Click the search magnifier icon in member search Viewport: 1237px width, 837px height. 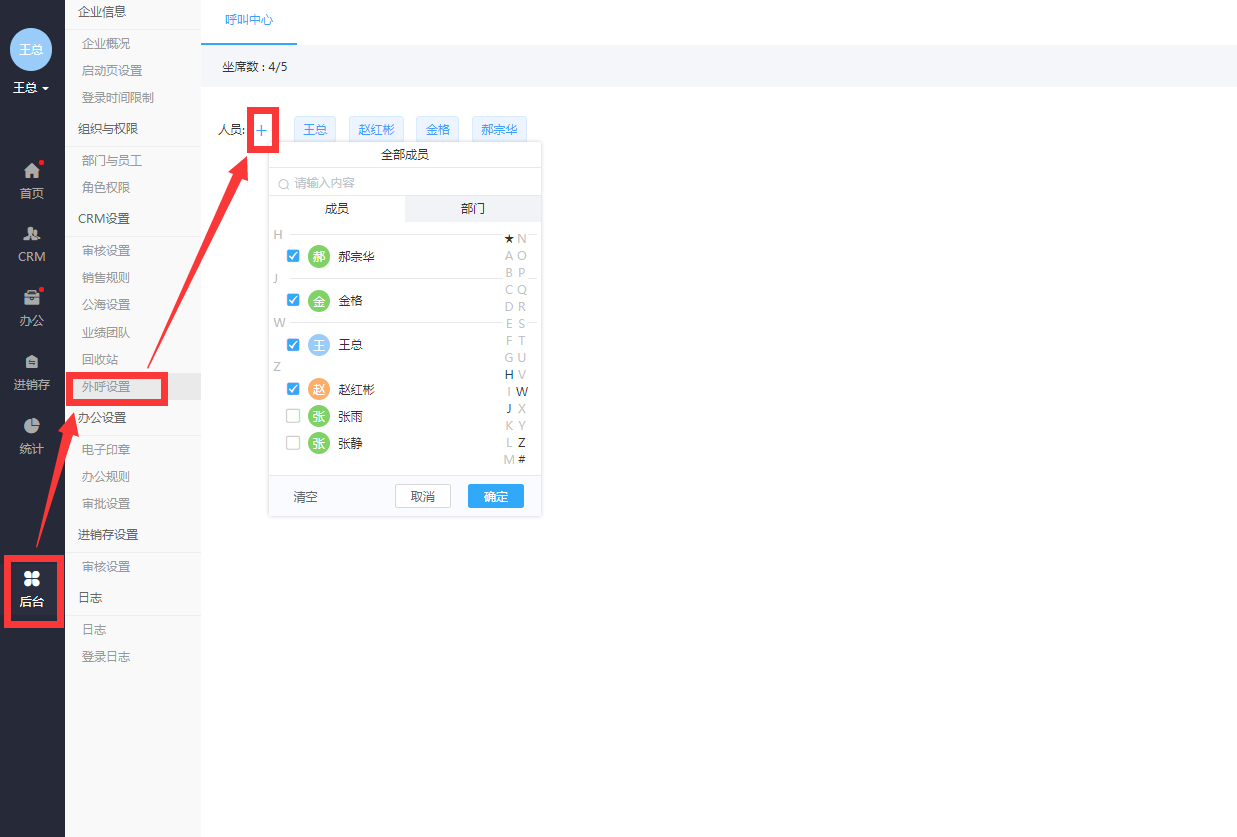point(284,184)
